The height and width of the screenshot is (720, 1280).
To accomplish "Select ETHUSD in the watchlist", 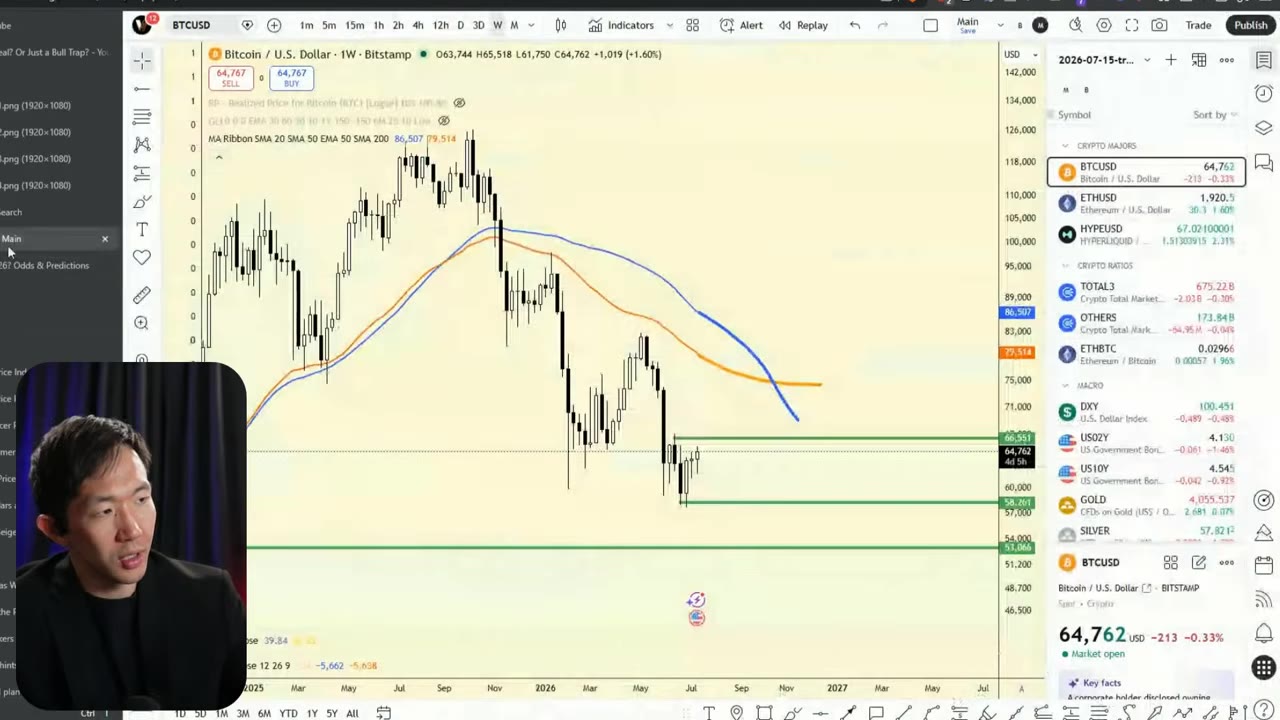I will coord(1146,203).
